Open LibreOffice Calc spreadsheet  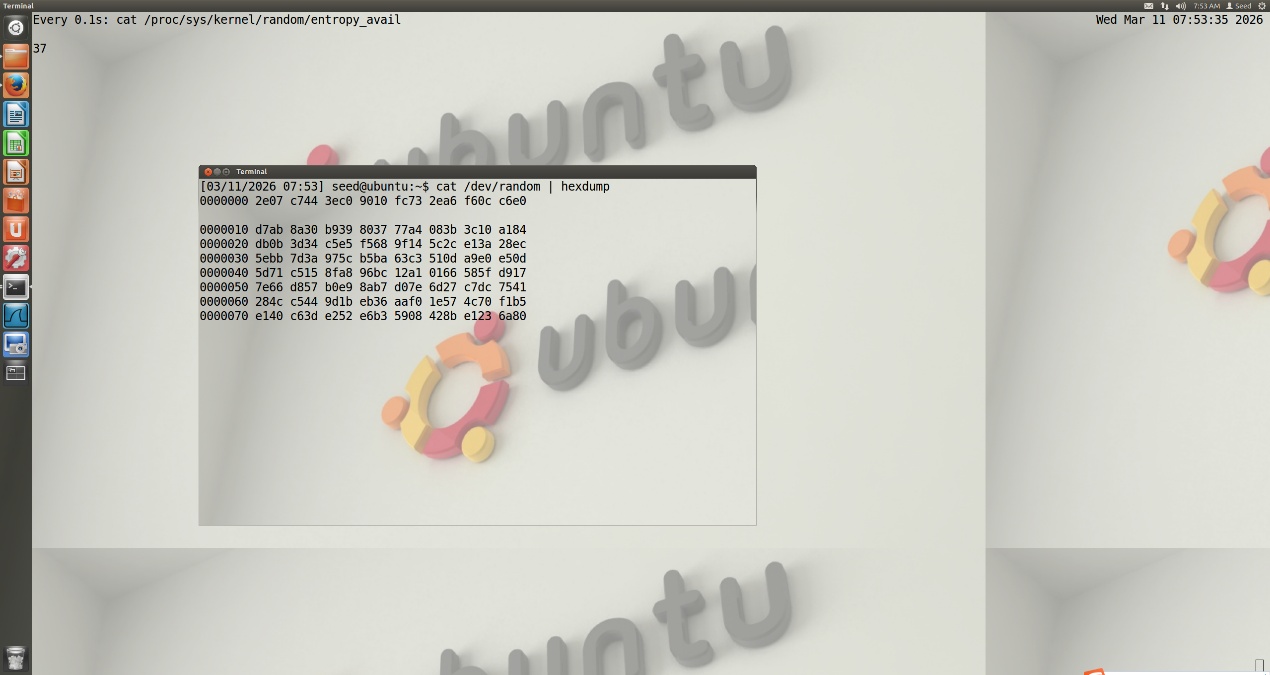click(x=15, y=143)
